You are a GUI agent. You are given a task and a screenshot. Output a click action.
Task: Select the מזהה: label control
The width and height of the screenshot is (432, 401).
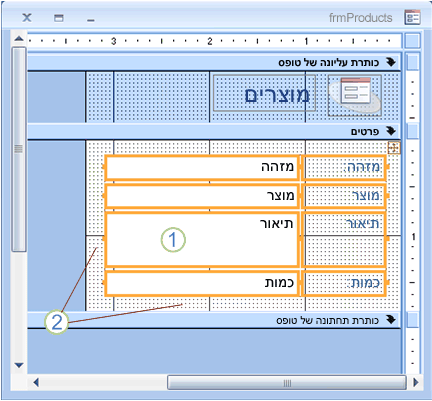coord(343,168)
